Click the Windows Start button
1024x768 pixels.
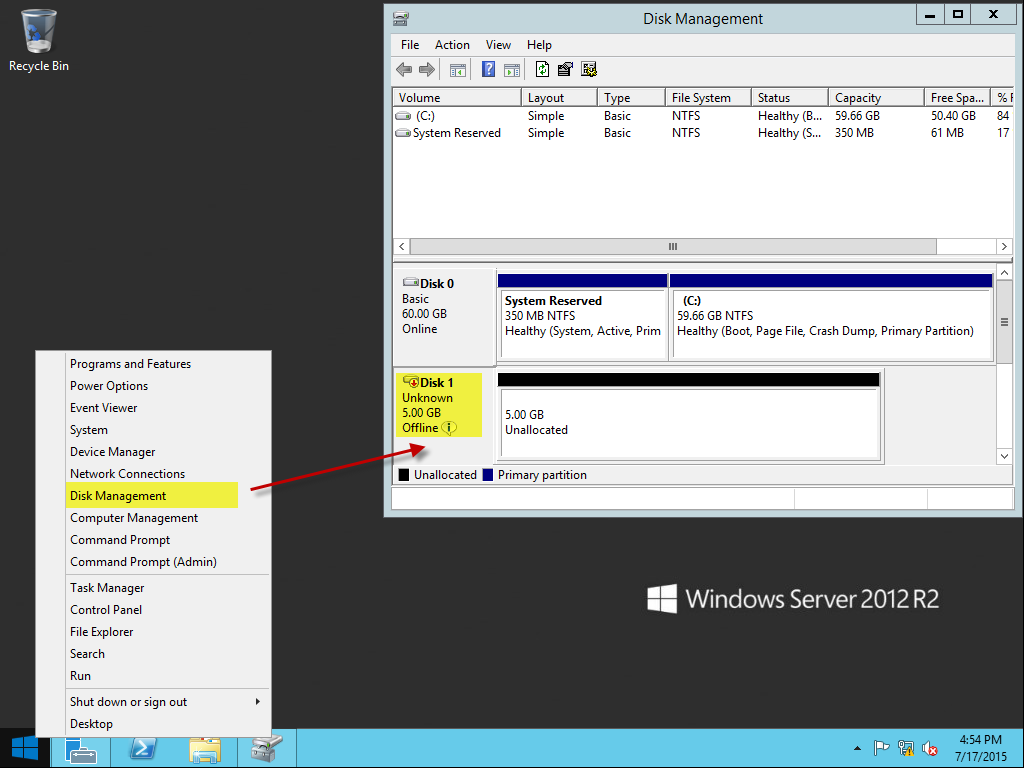pos(25,748)
